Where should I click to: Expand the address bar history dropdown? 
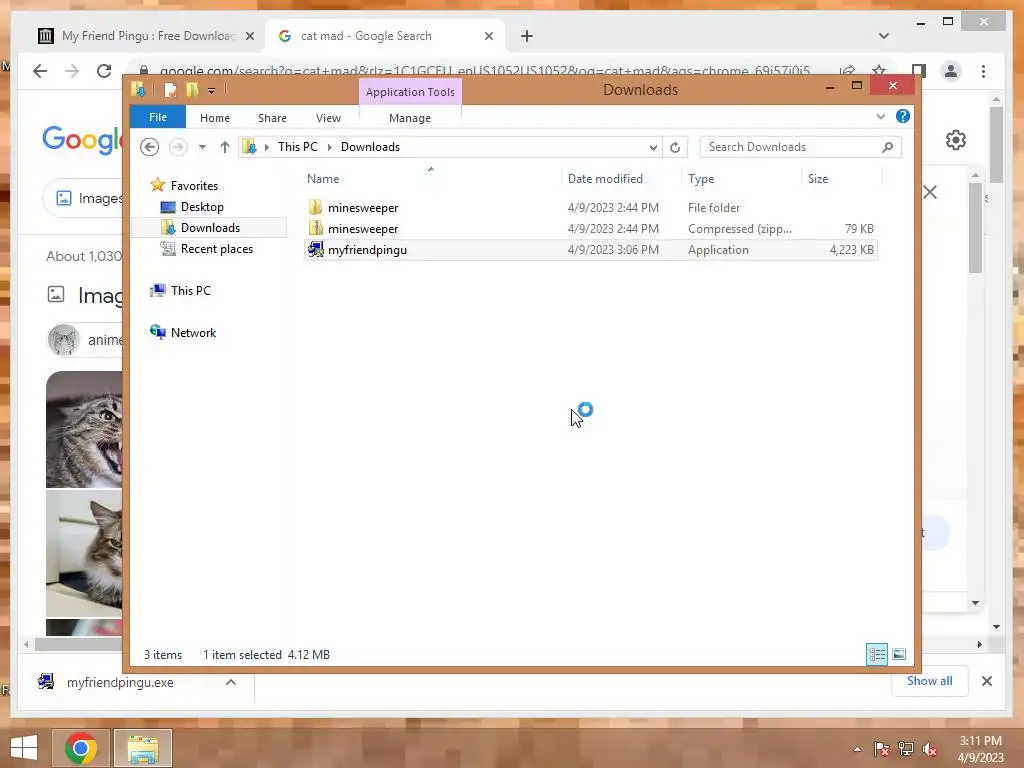click(652, 148)
